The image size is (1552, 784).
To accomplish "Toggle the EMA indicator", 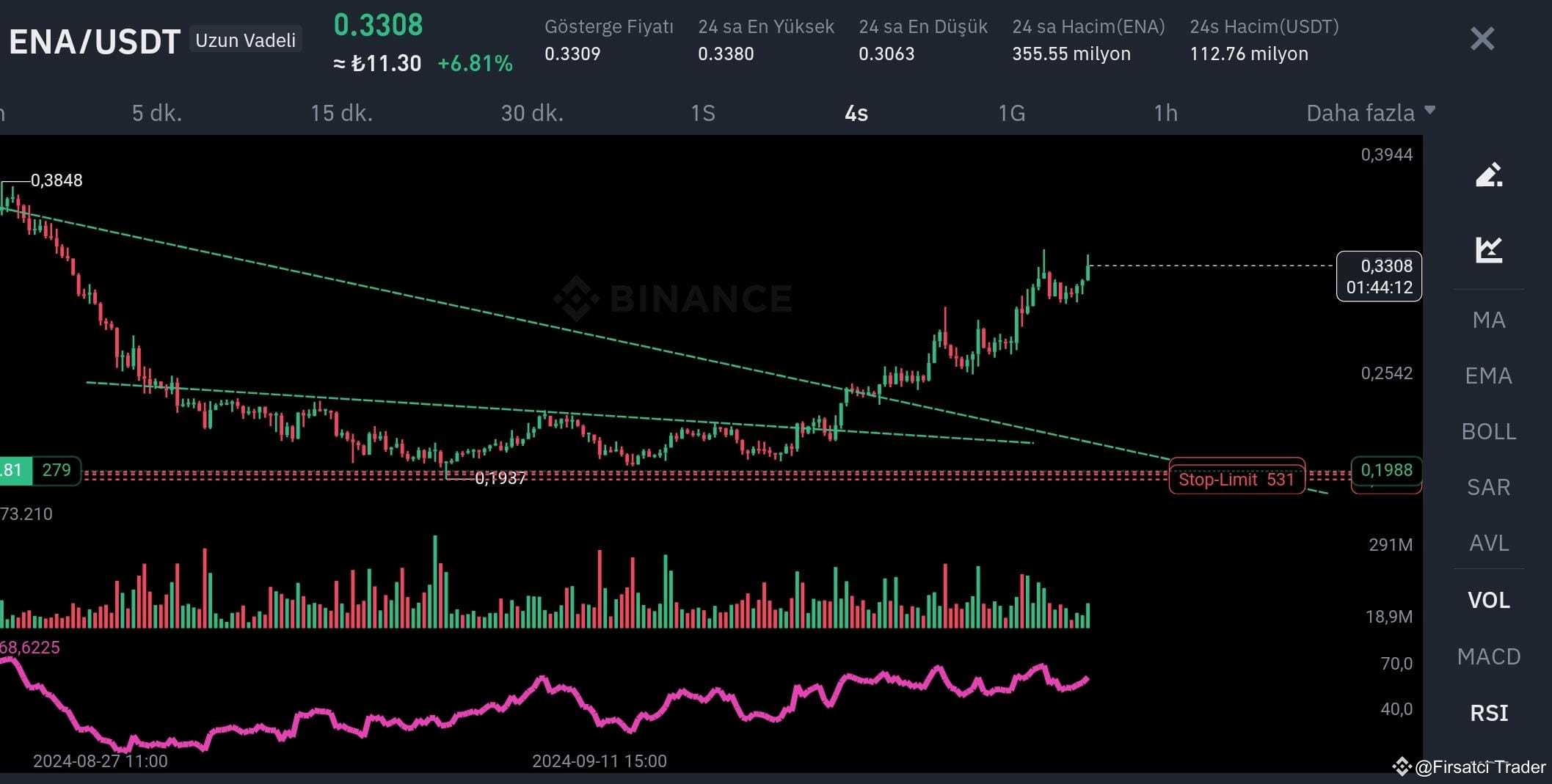I will point(1489,375).
